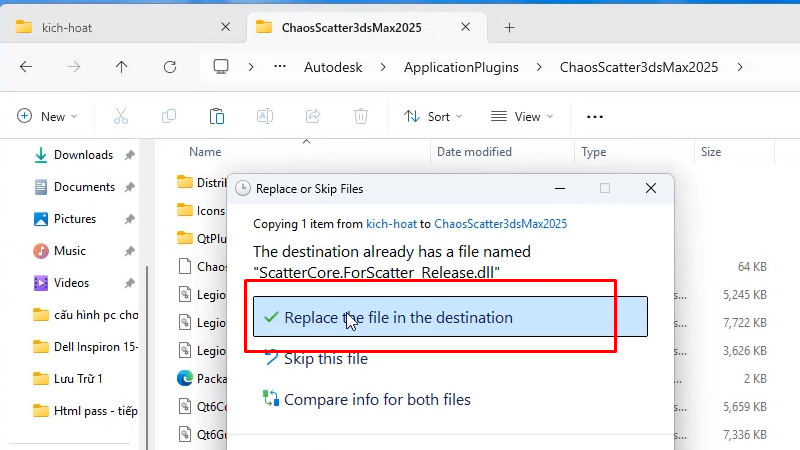Select the Distri folder in file list
The image size is (800, 450).
coord(201,182)
